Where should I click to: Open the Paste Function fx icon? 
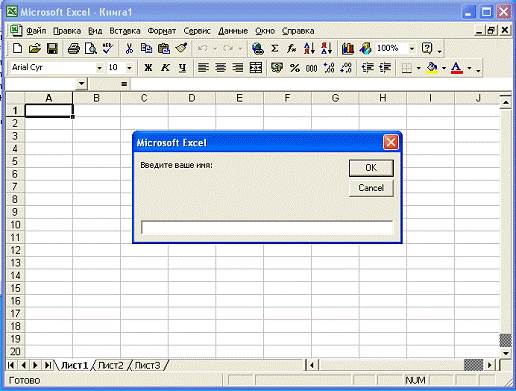pyautogui.click(x=292, y=49)
